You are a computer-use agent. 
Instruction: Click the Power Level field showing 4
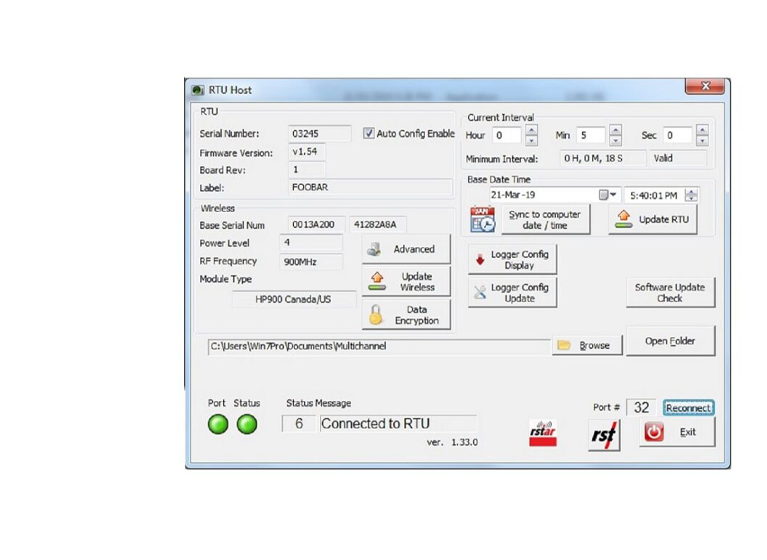(311, 243)
